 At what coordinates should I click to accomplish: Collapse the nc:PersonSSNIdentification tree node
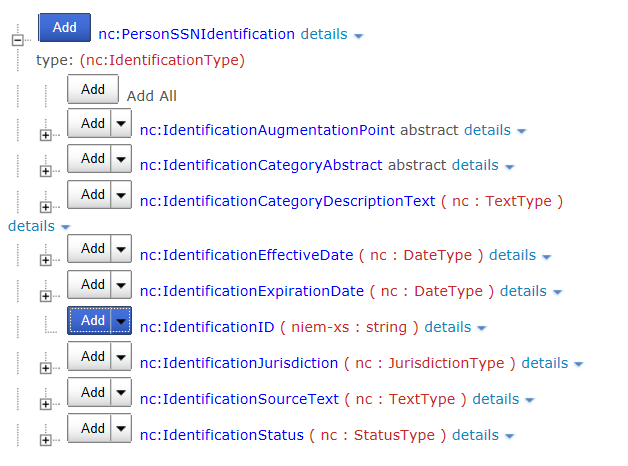[16, 40]
